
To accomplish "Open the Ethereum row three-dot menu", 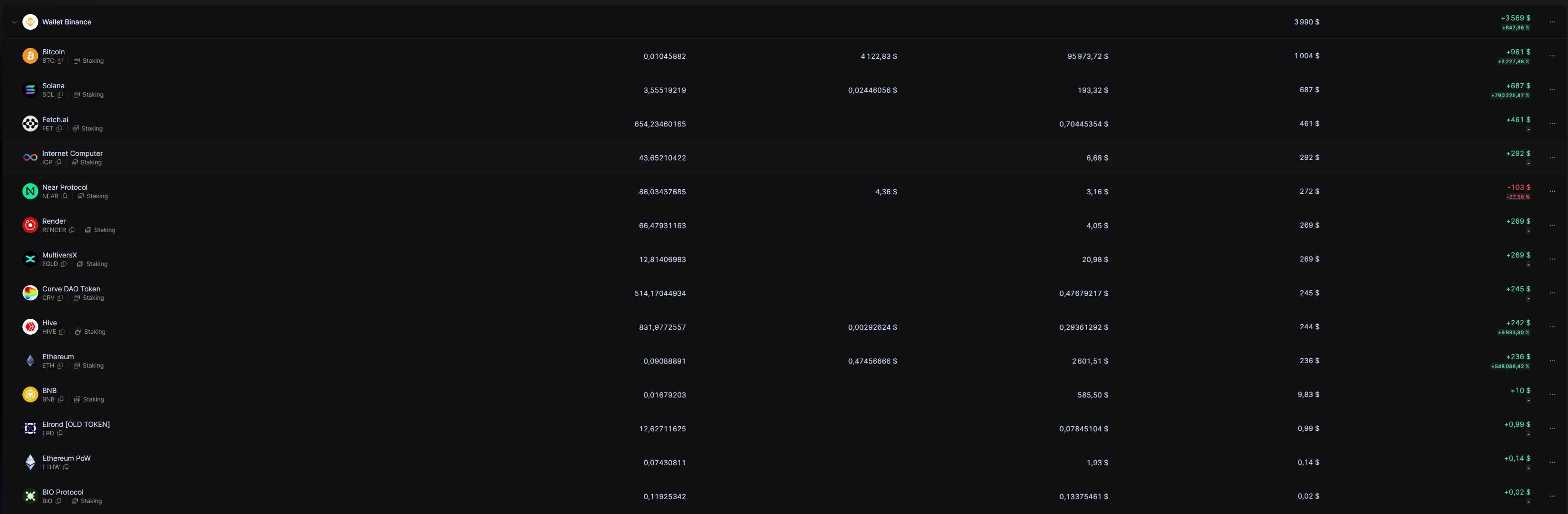I will tap(1552, 361).
